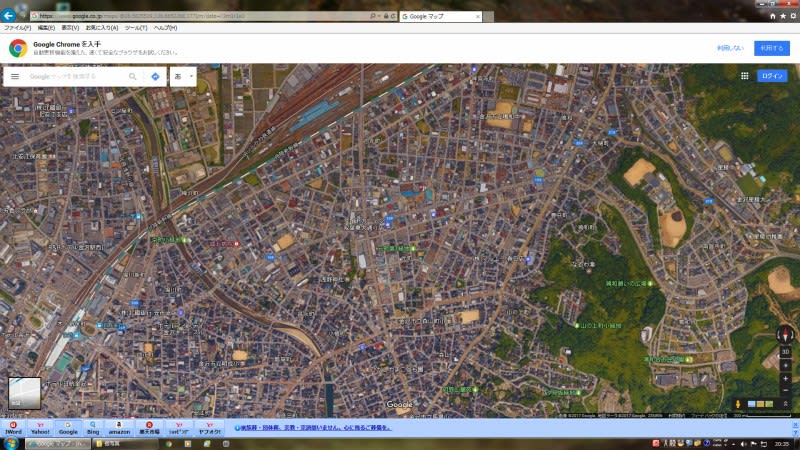
Task: Focus the Google Maps search box
Action: point(77,77)
